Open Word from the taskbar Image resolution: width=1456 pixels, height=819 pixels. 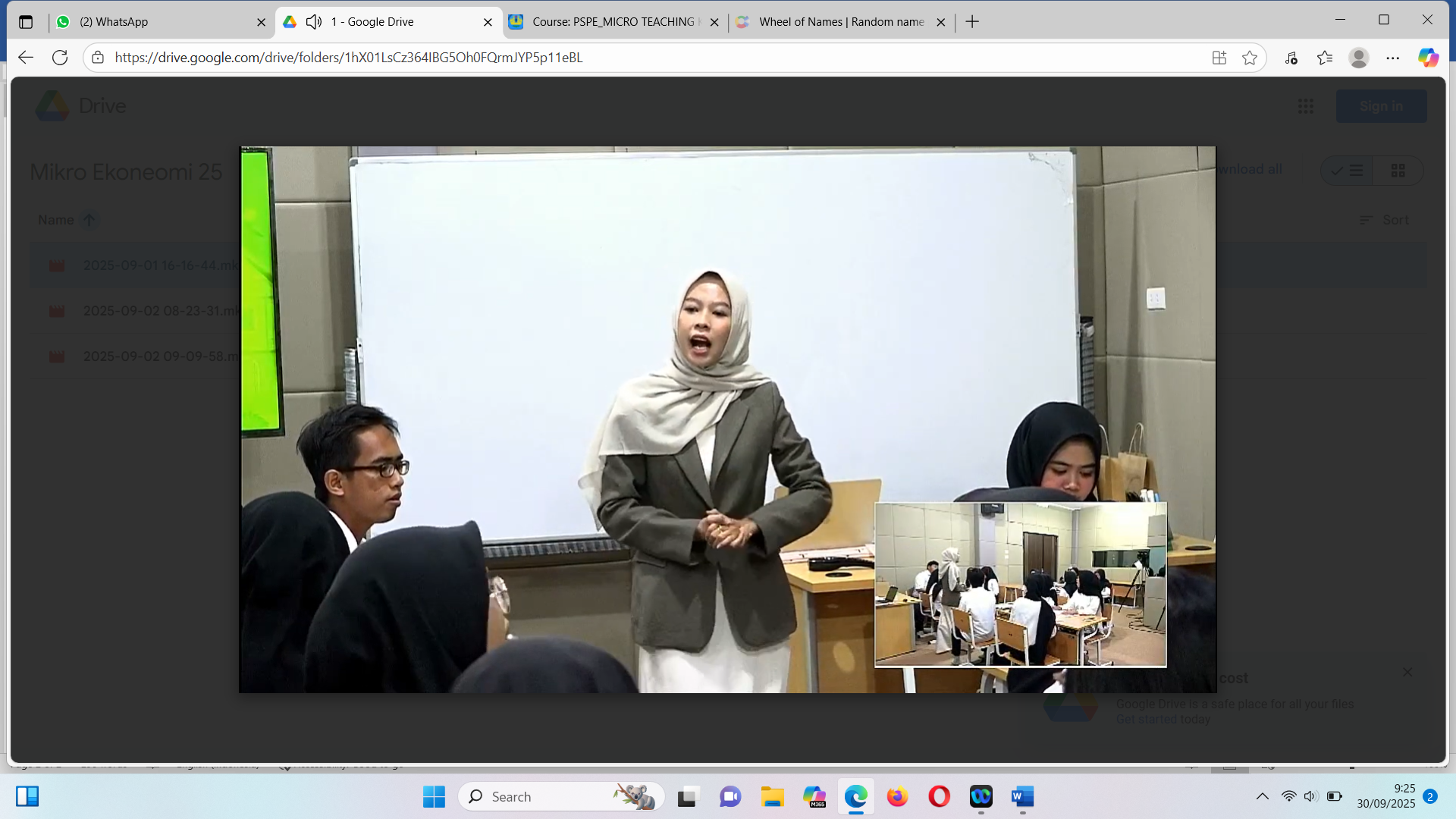coord(1022,796)
